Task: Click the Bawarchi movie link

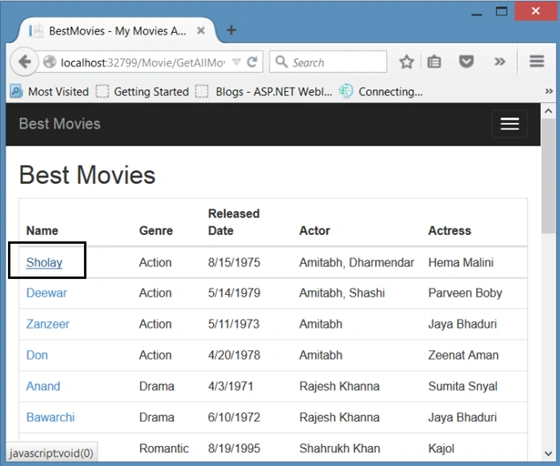Action: [x=50, y=417]
